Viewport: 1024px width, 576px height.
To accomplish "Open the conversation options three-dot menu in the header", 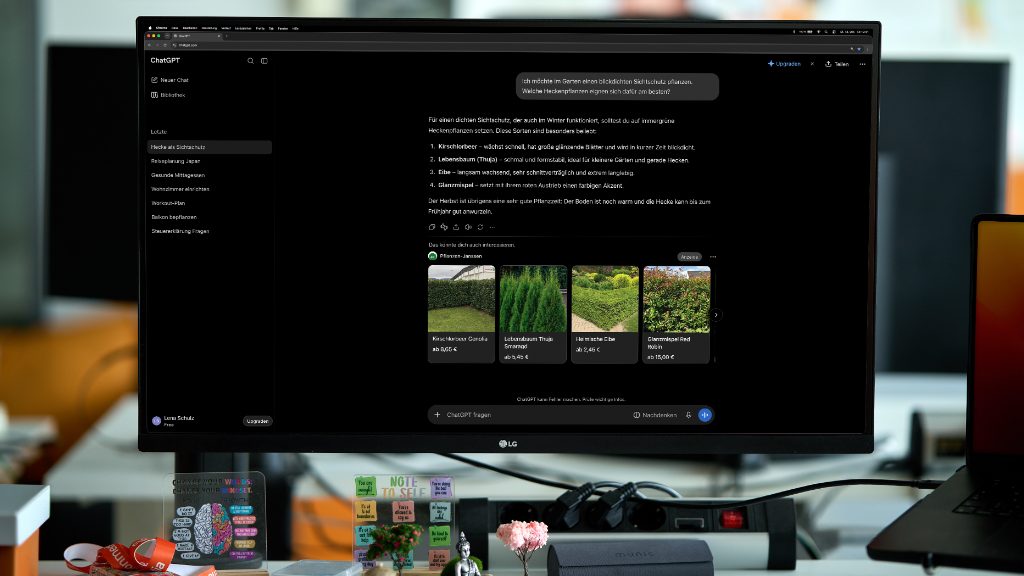I will 863,64.
